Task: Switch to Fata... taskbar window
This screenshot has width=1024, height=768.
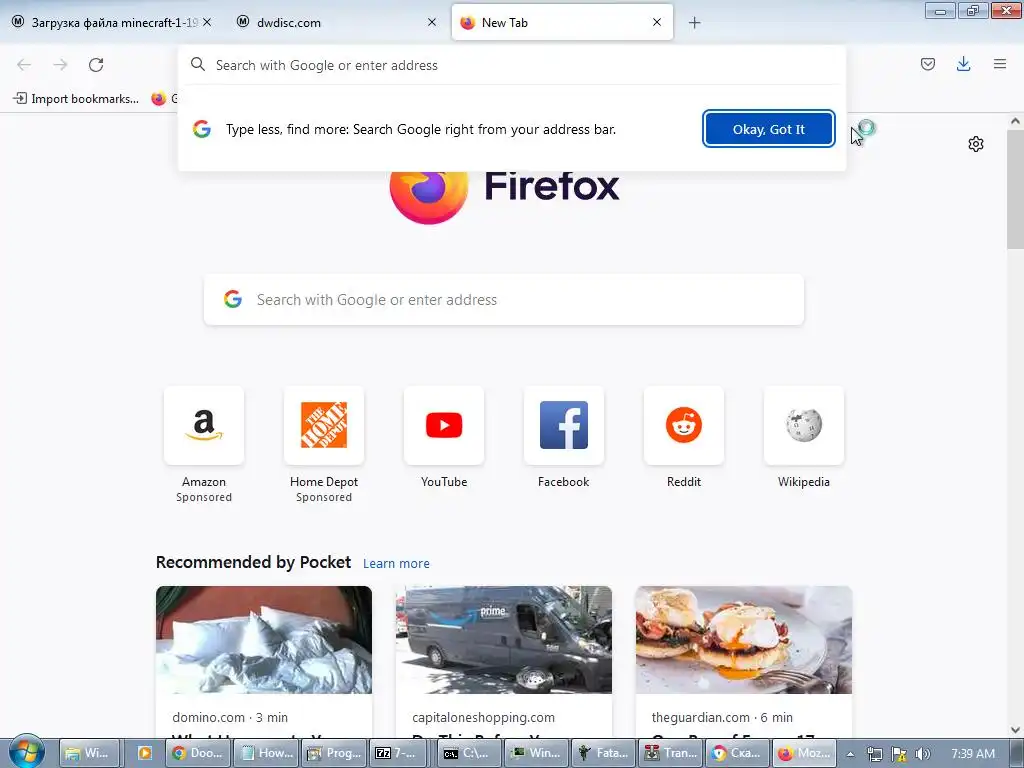Action: click(x=603, y=753)
